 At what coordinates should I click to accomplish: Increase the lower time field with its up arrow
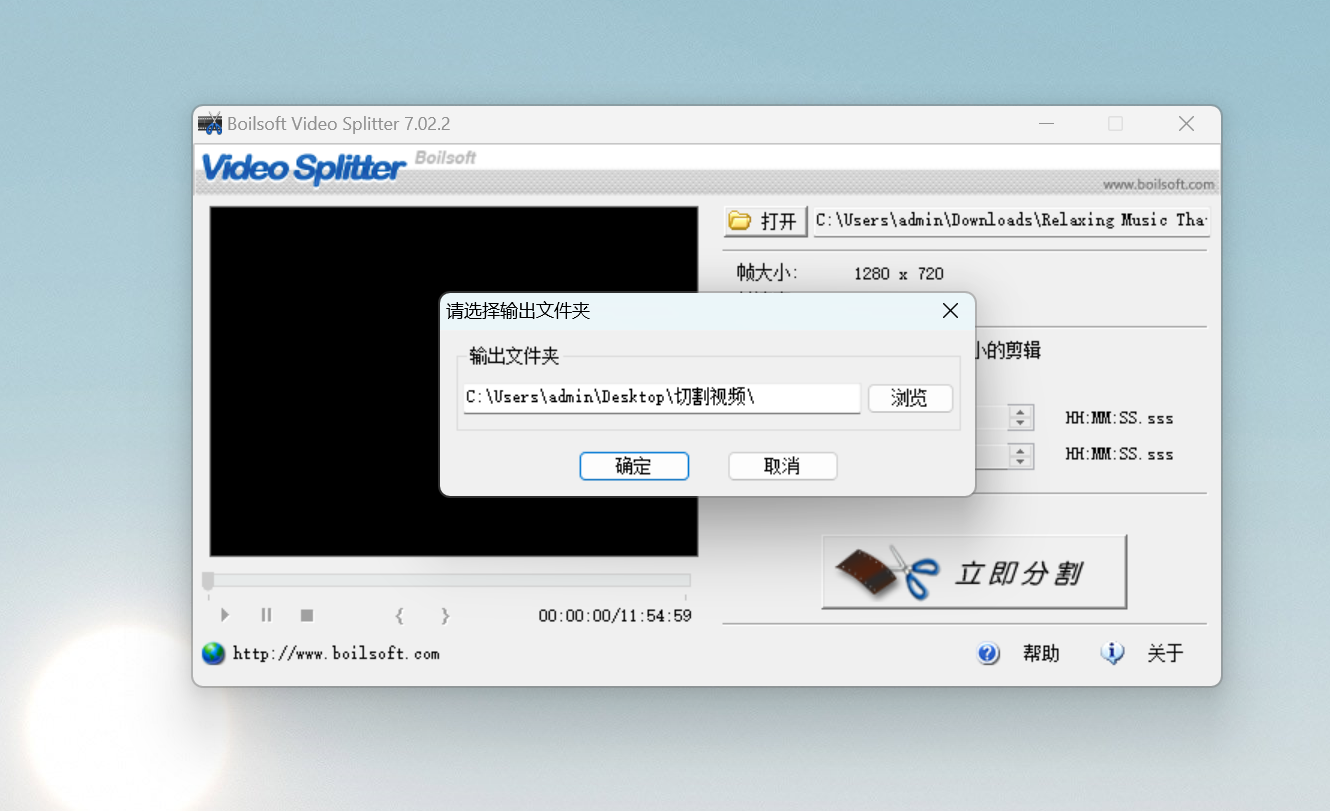[1021, 449]
